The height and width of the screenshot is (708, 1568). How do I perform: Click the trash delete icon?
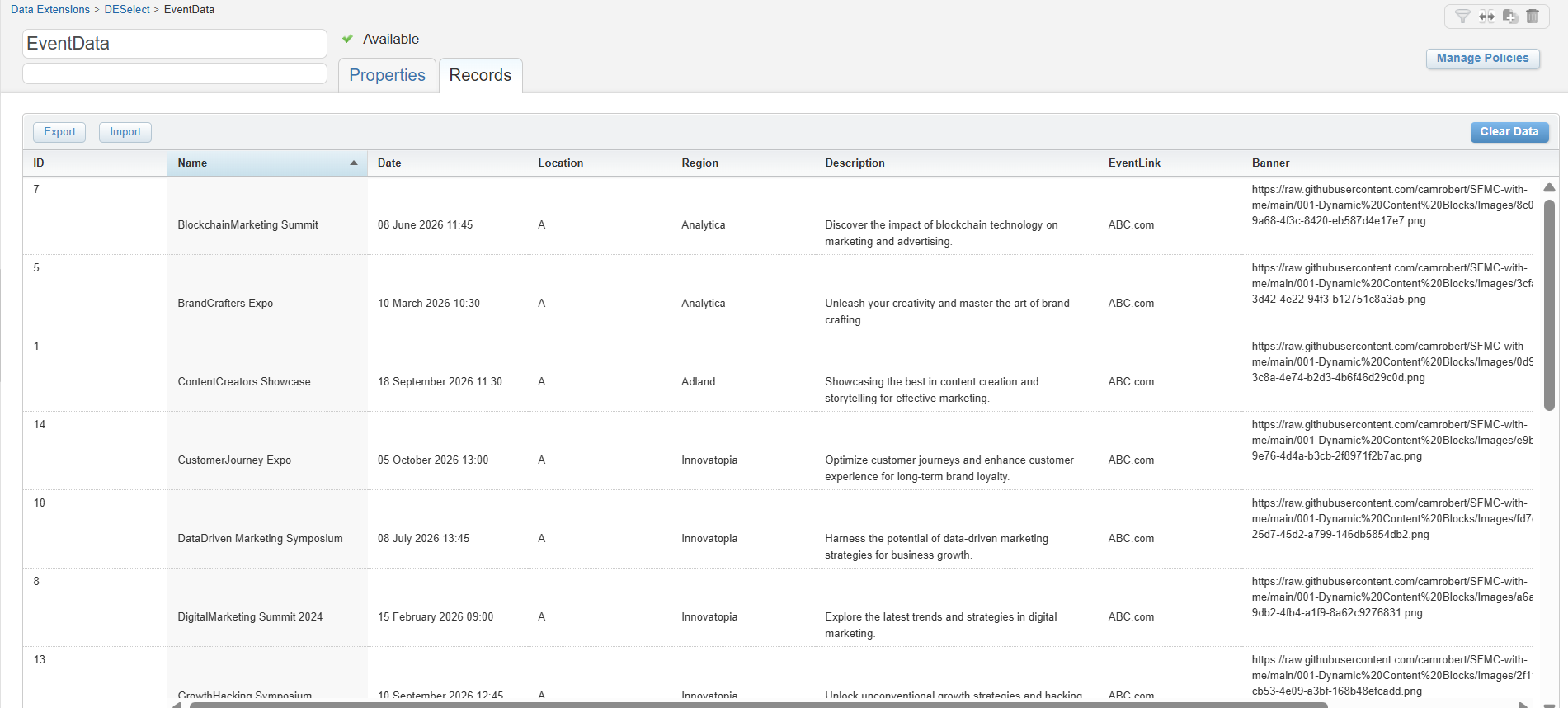pyautogui.click(x=1533, y=17)
